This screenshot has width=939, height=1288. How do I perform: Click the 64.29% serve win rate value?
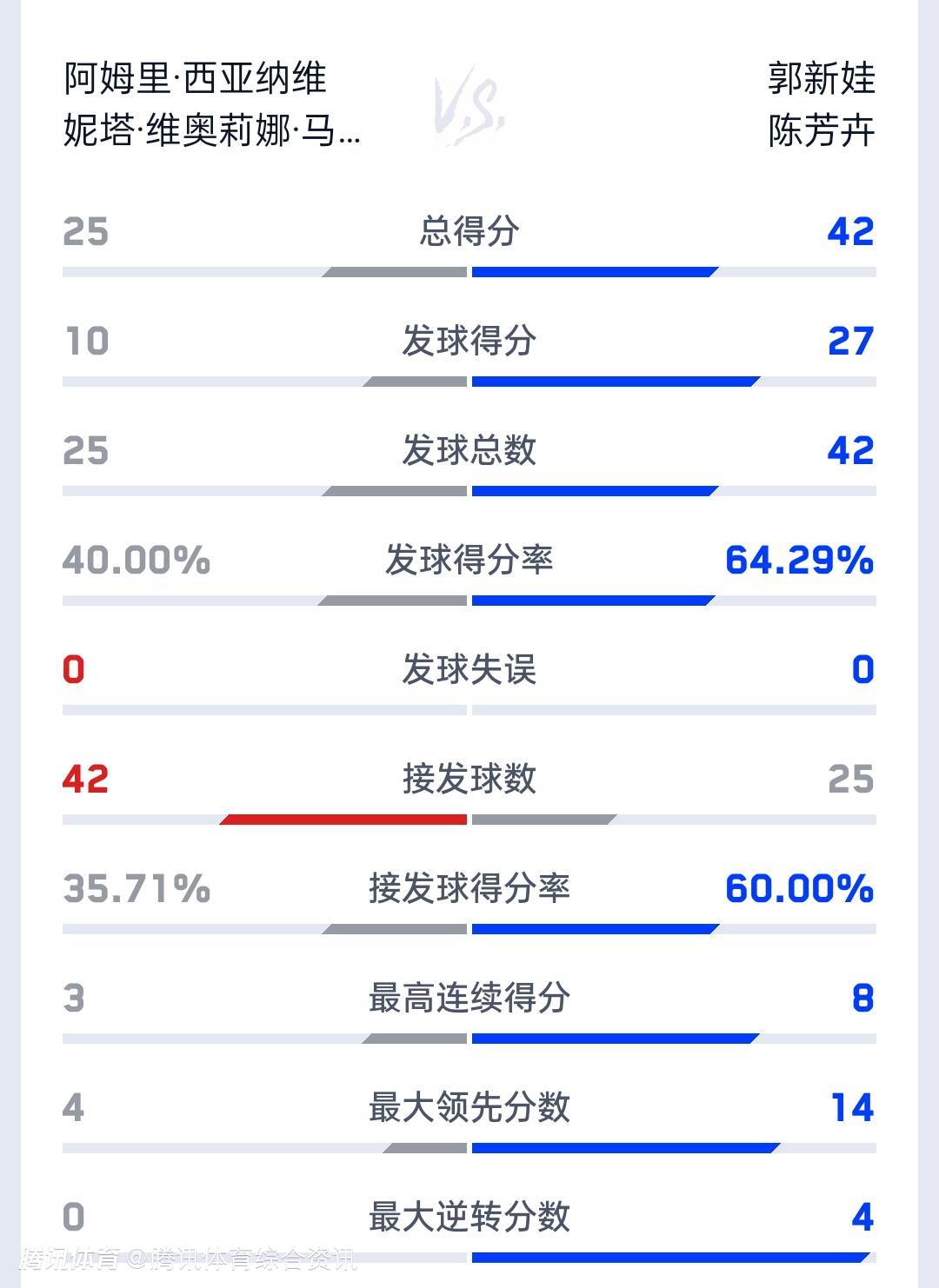pos(798,560)
